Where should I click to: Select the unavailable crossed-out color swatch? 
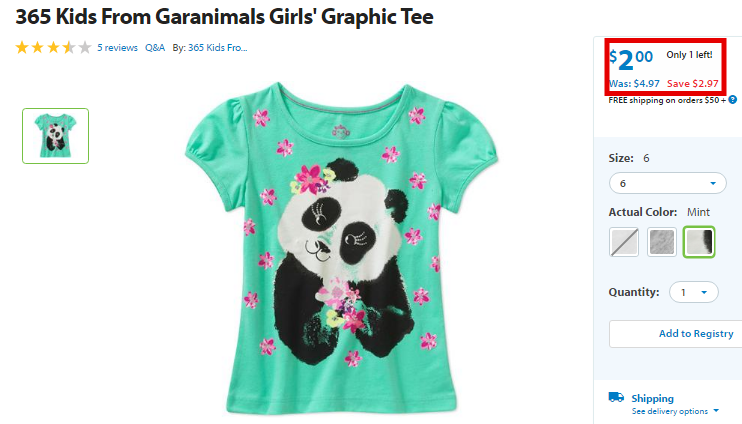coord(624,242)
